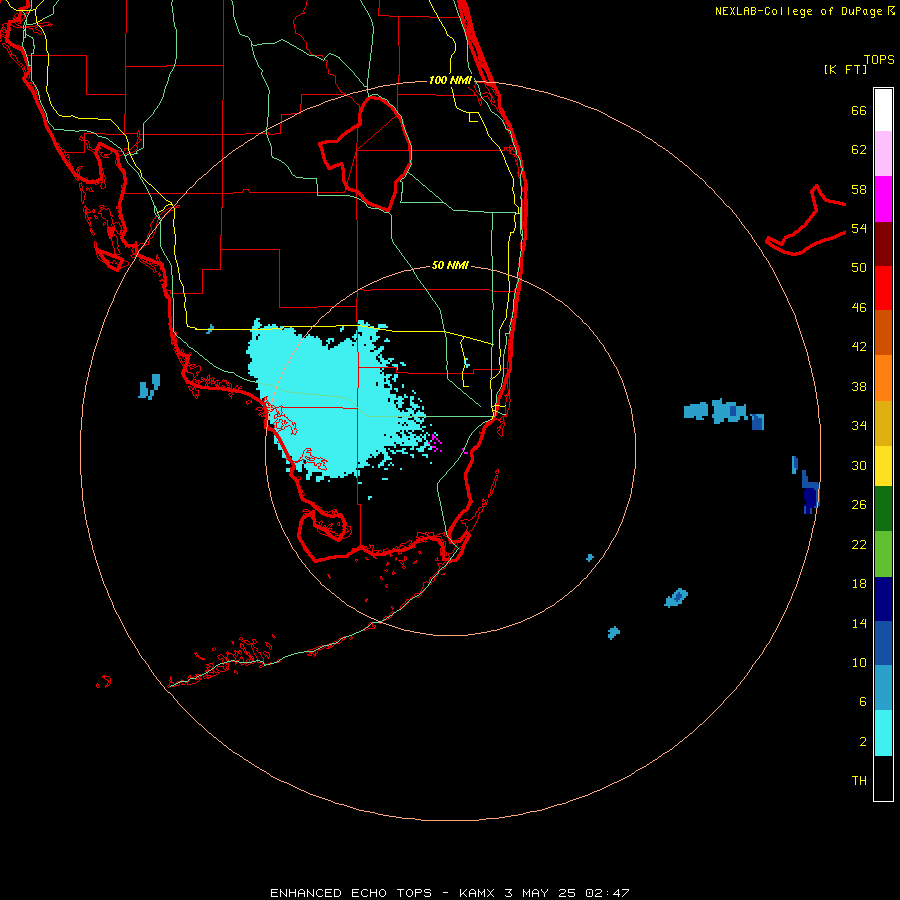Click the dark navy echo at eastern ring edge
Viewport: 900px width, 900px height.
(810, 496)
